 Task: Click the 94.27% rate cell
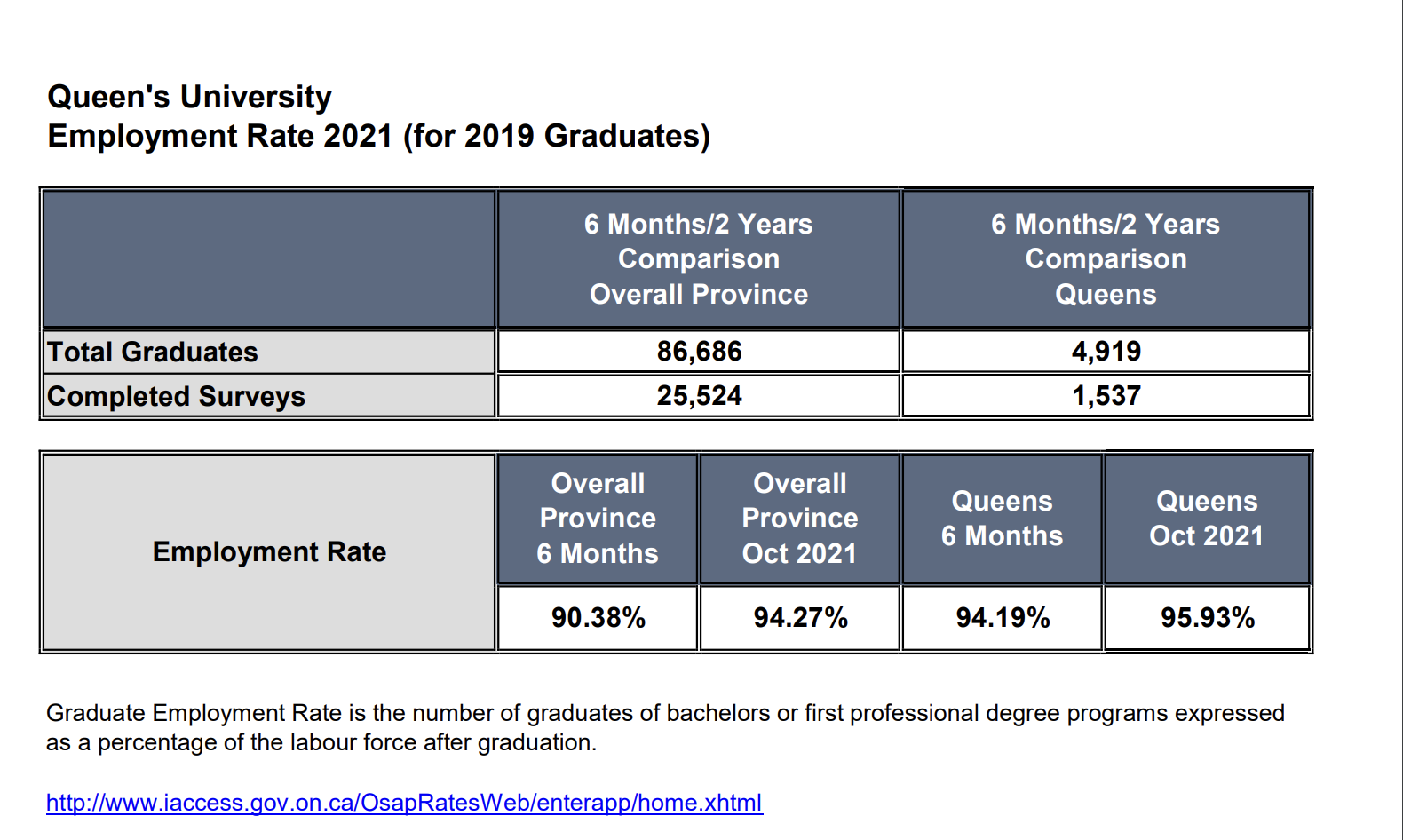click(800, 618)
